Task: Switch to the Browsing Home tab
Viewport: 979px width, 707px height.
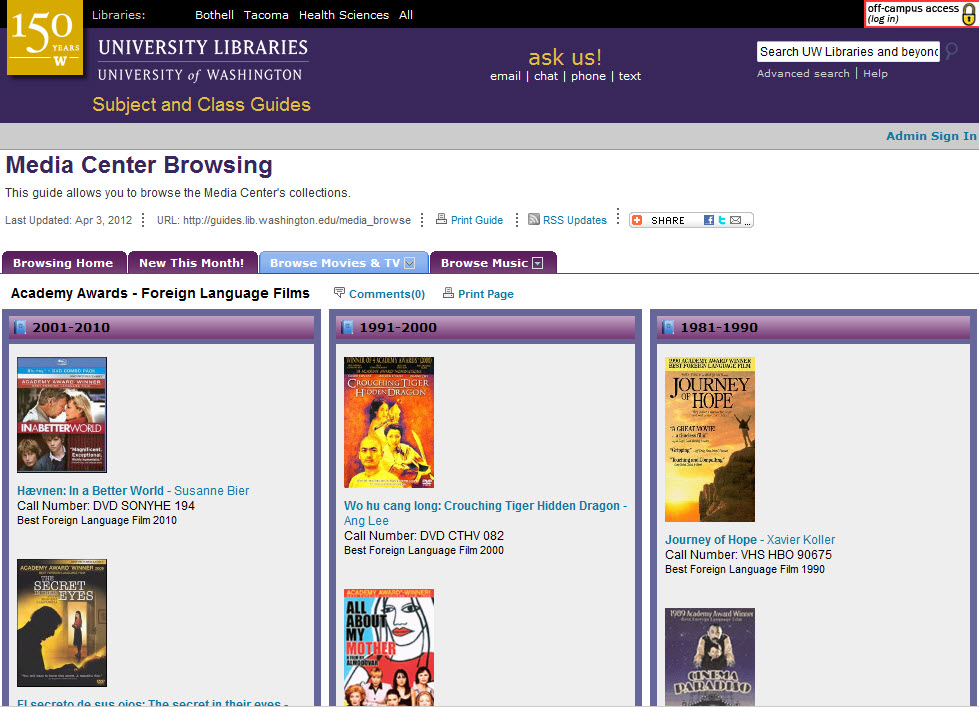Action: [x=63, y=263]
